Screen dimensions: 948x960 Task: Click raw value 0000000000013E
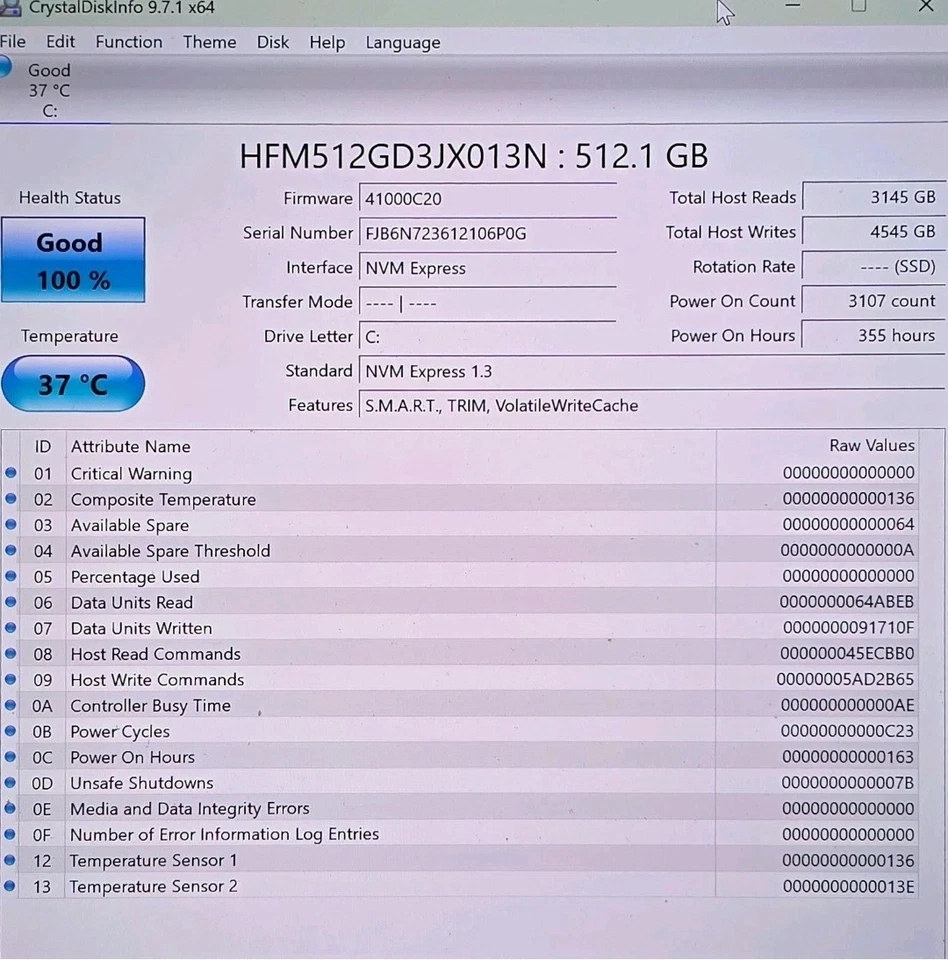848,887
